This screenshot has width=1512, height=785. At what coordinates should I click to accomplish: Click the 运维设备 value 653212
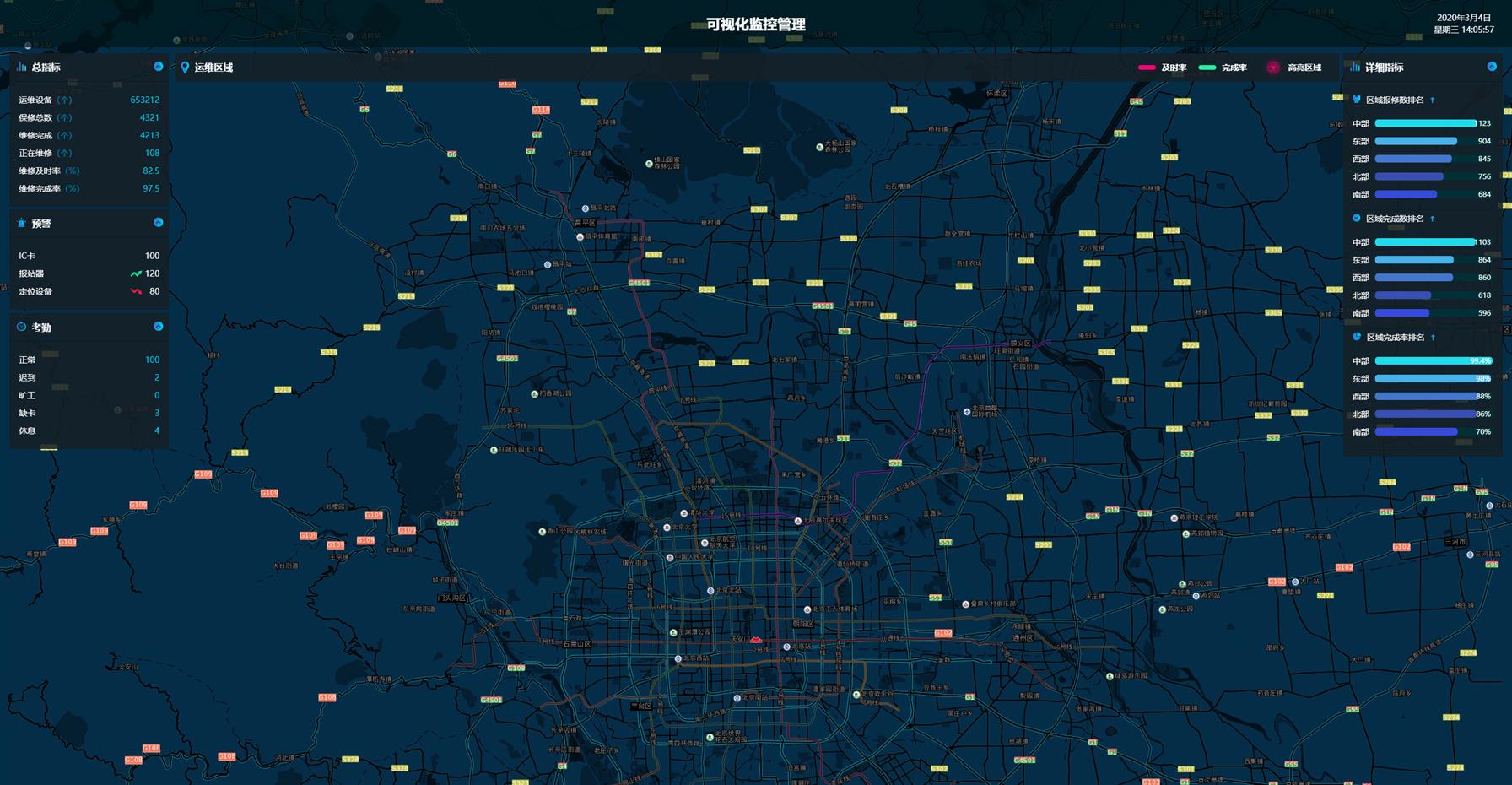point(144,100)
